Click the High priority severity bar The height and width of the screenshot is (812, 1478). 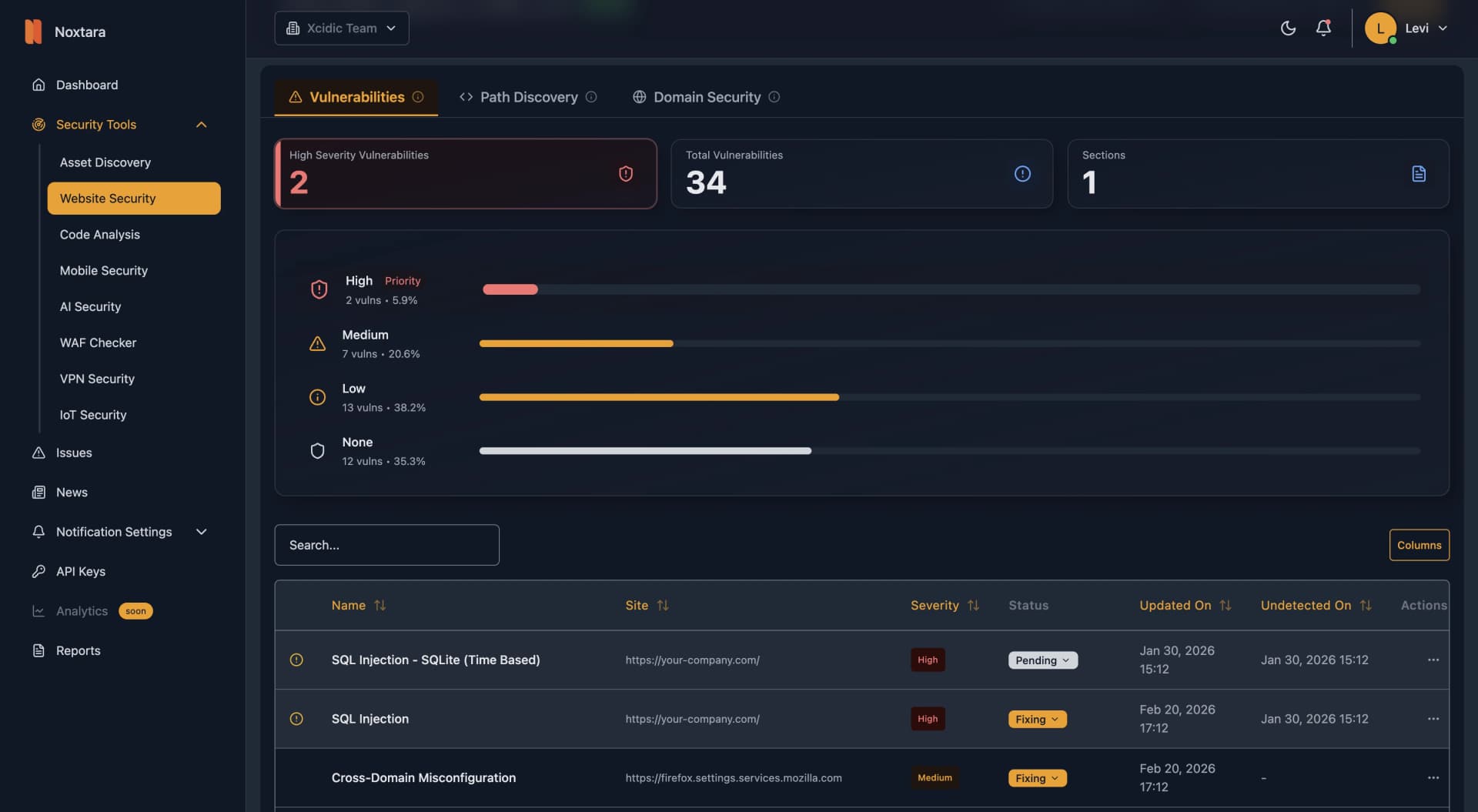[510, 289]
